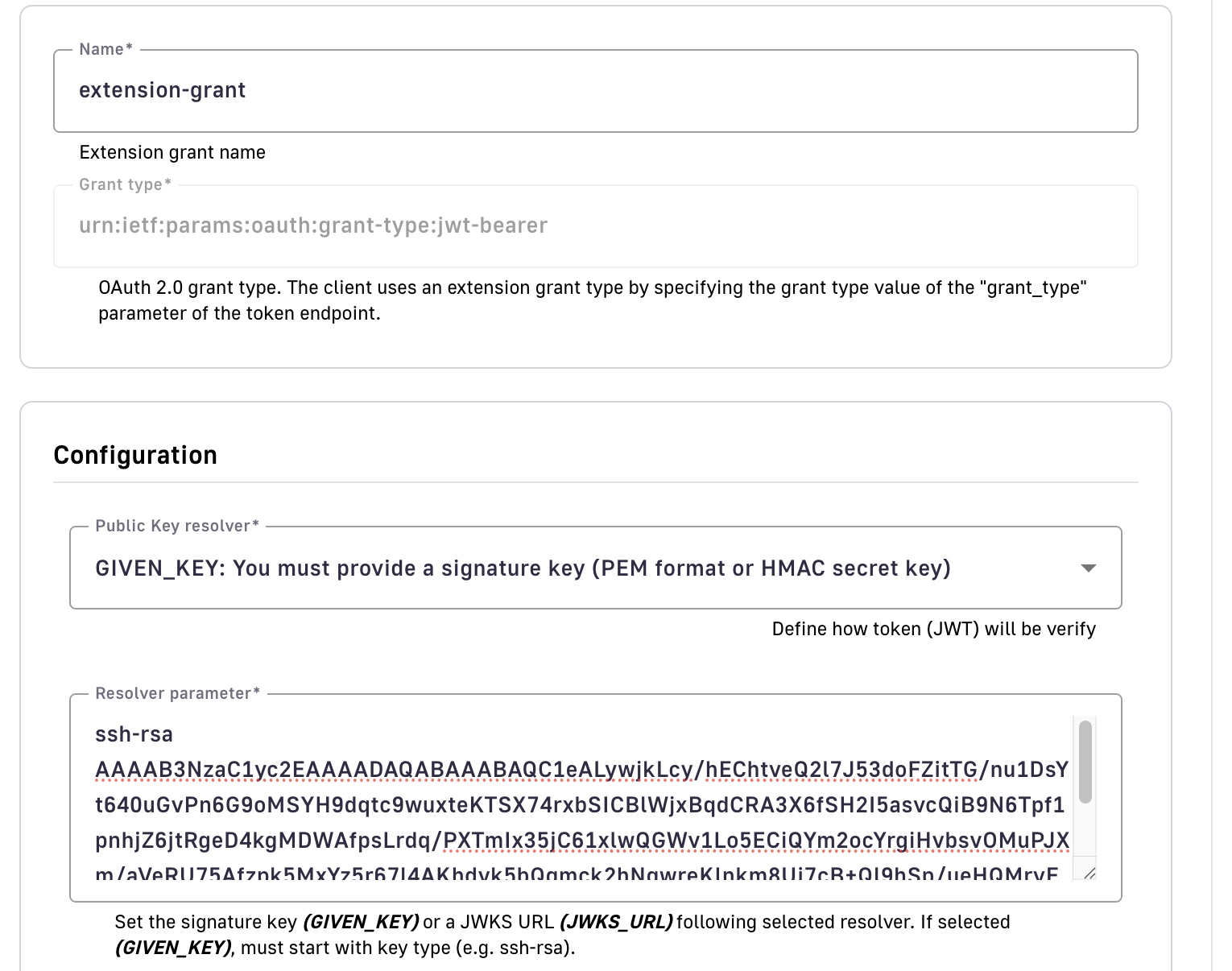This screenshot has width=1232, height=971.
Task: Focus the Name field containing extension-grant
Action: tap(594, 91)
